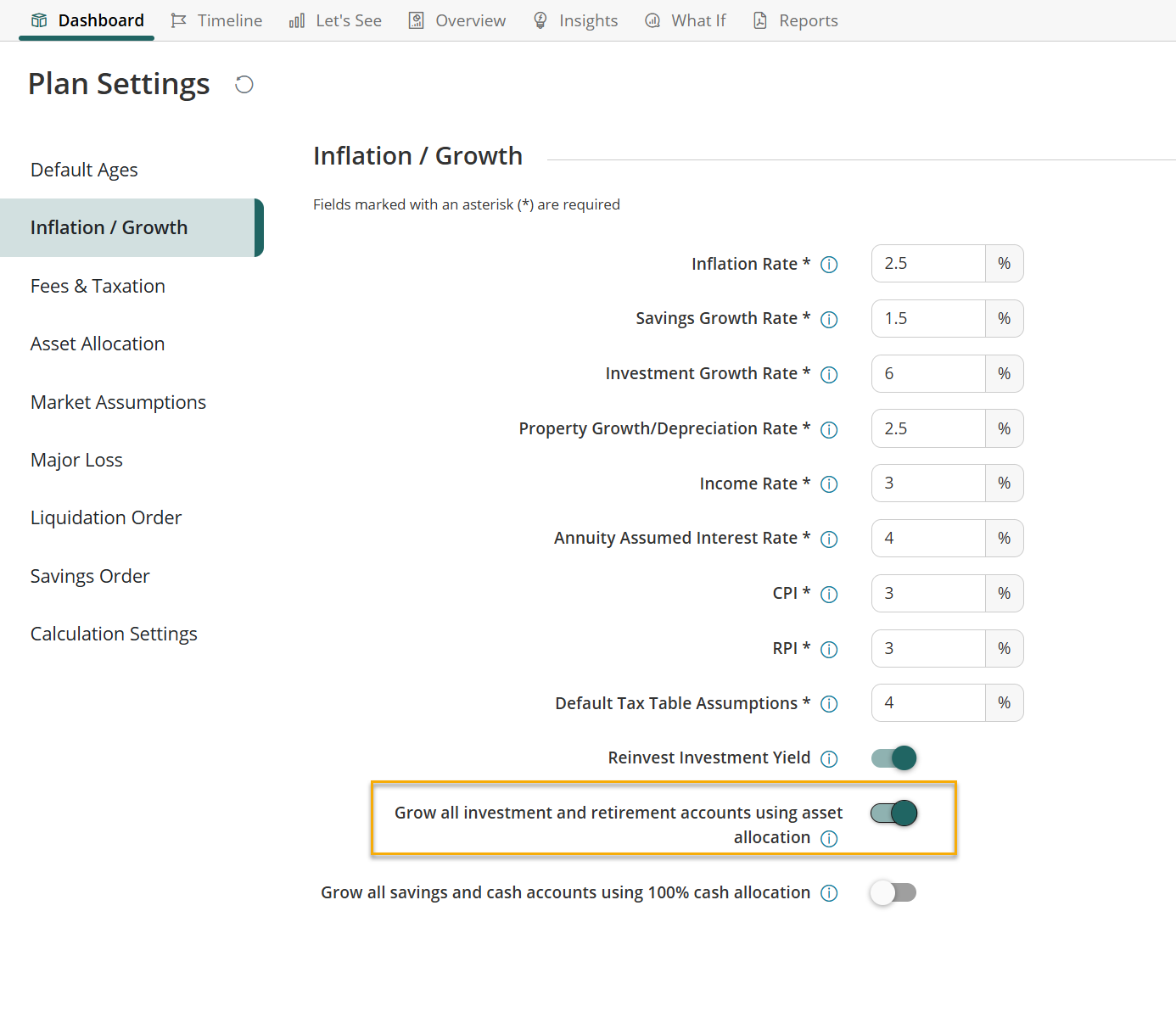Click the Investment Growth Rate input field
This screenshot has width=1176, height=1023.
(928, 373)
